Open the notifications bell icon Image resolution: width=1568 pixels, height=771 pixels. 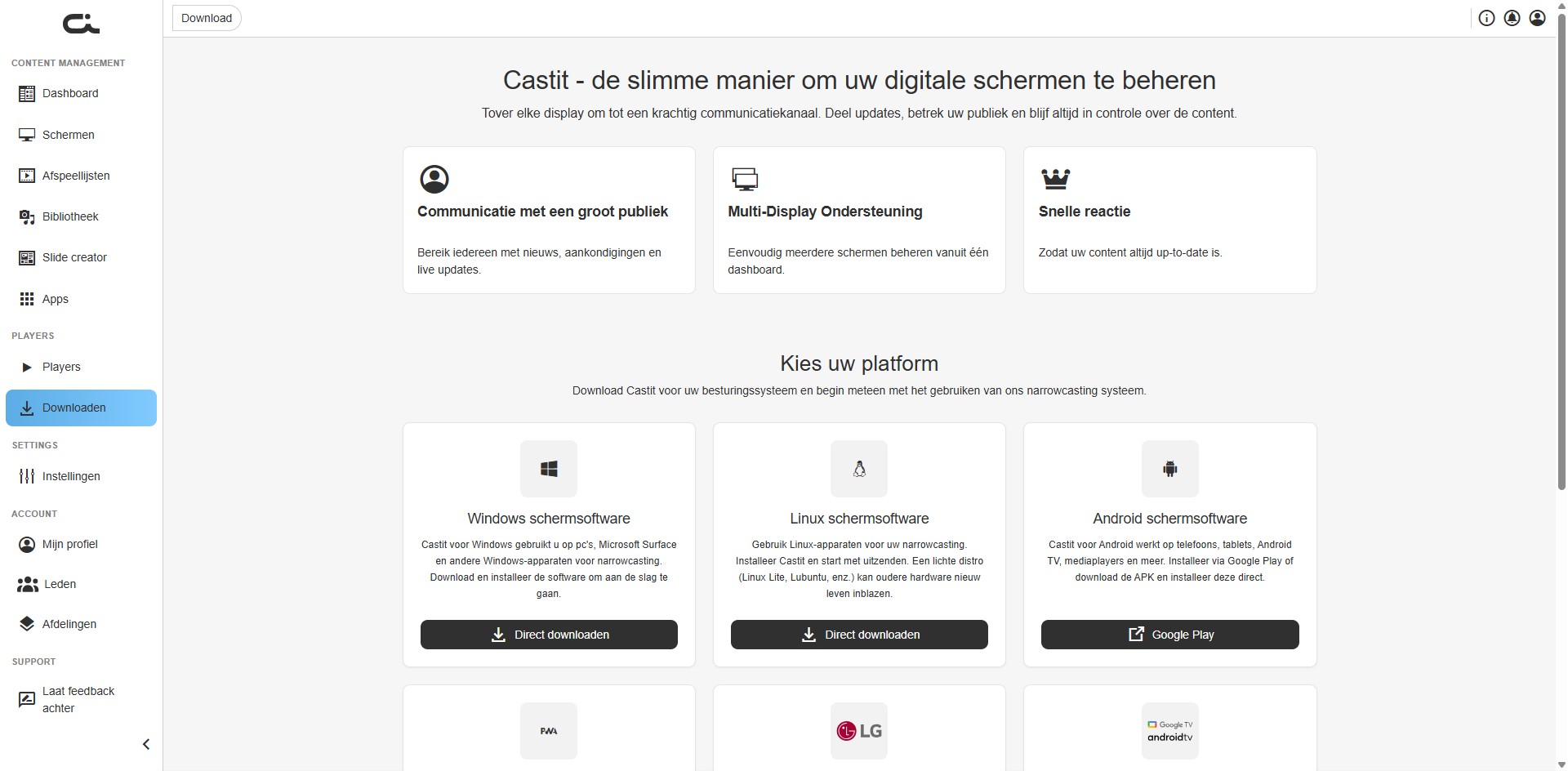point(1512,18)
